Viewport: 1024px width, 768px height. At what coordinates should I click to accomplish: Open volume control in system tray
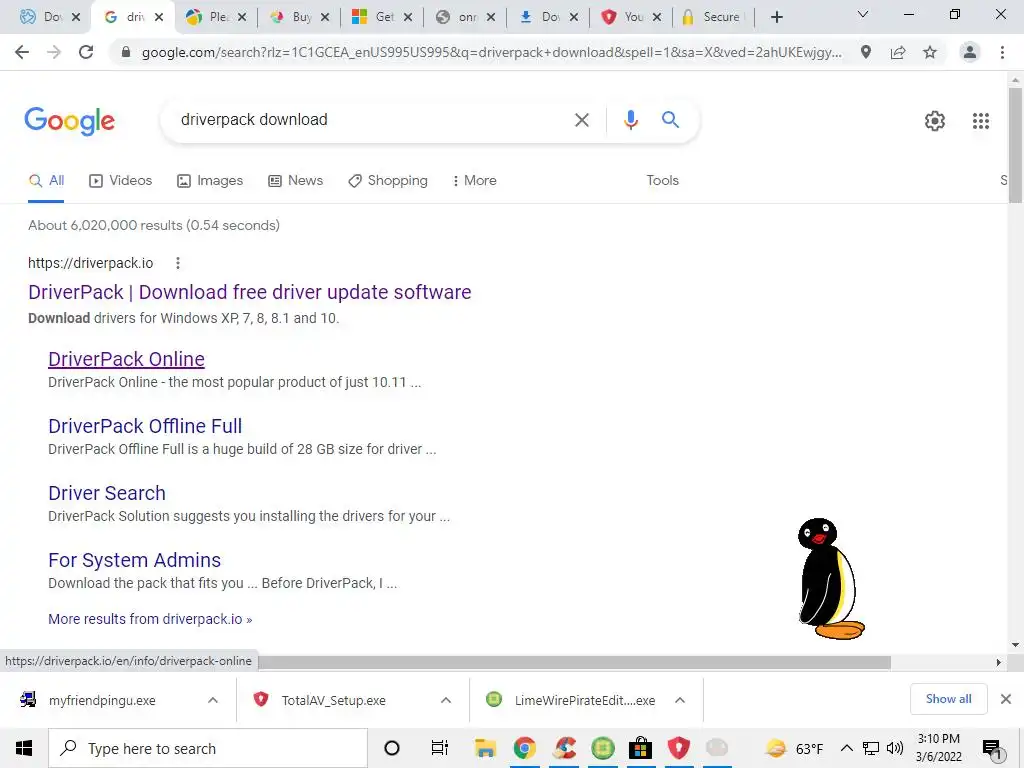pos(895,748)
